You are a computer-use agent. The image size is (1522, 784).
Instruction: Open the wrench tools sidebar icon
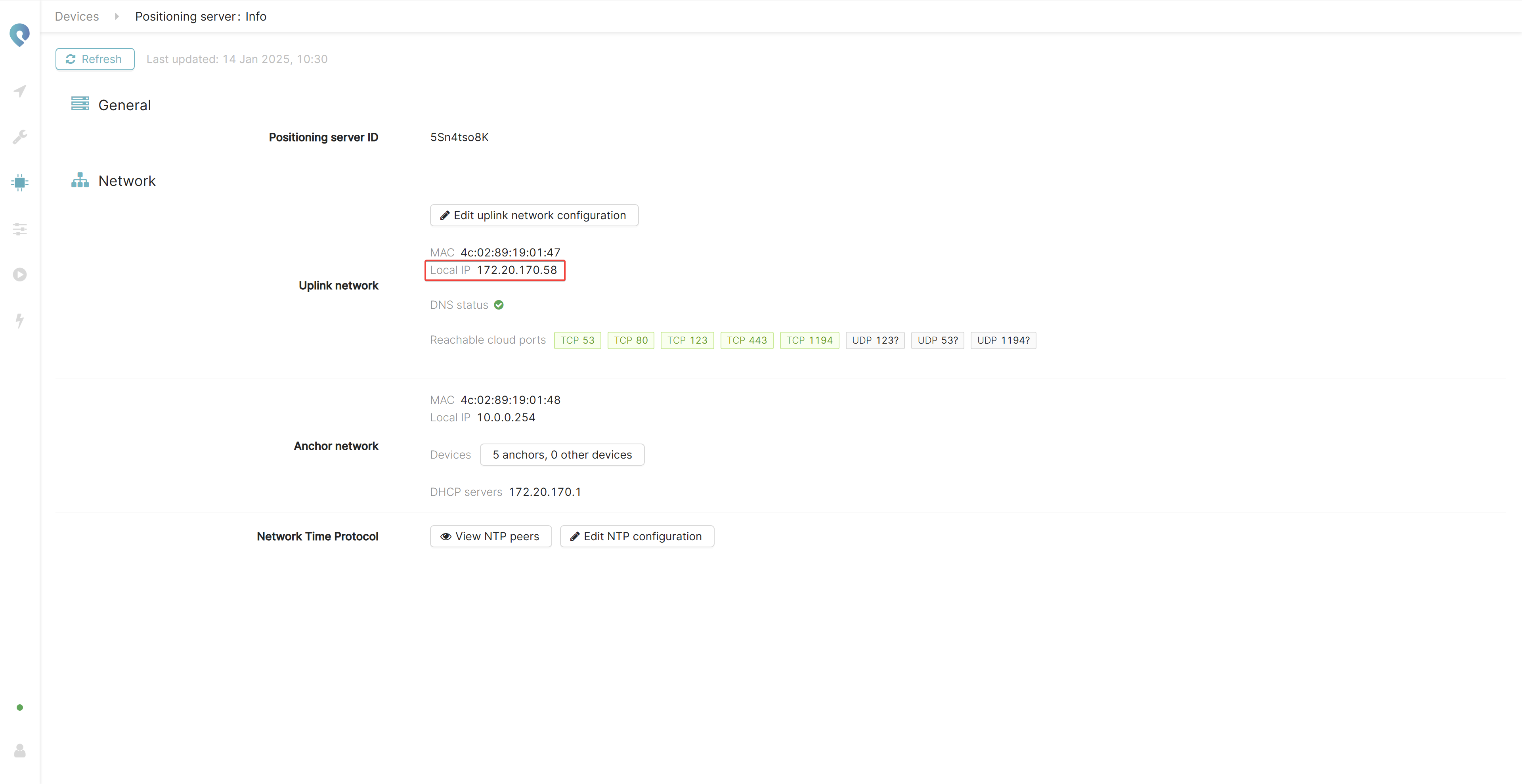pyautogui.click(x=19, y=137)
